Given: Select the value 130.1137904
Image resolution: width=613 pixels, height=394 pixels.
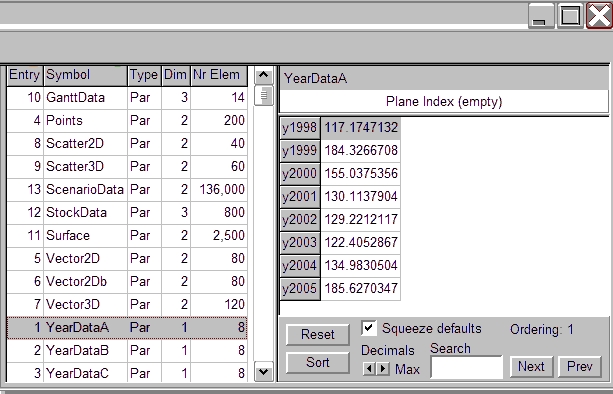Looking at the screenshot, I should point(360,197).
